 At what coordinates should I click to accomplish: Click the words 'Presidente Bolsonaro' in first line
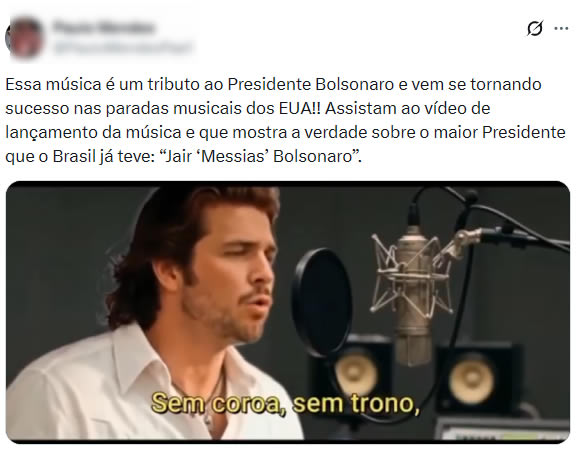[x=310, y=84]
